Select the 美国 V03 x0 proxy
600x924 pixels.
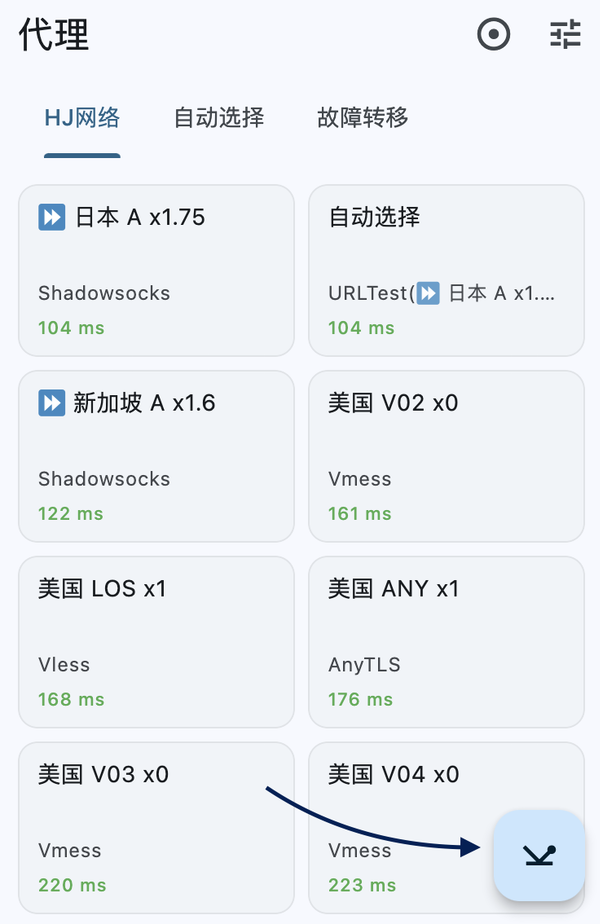click(x=156, y=826)
